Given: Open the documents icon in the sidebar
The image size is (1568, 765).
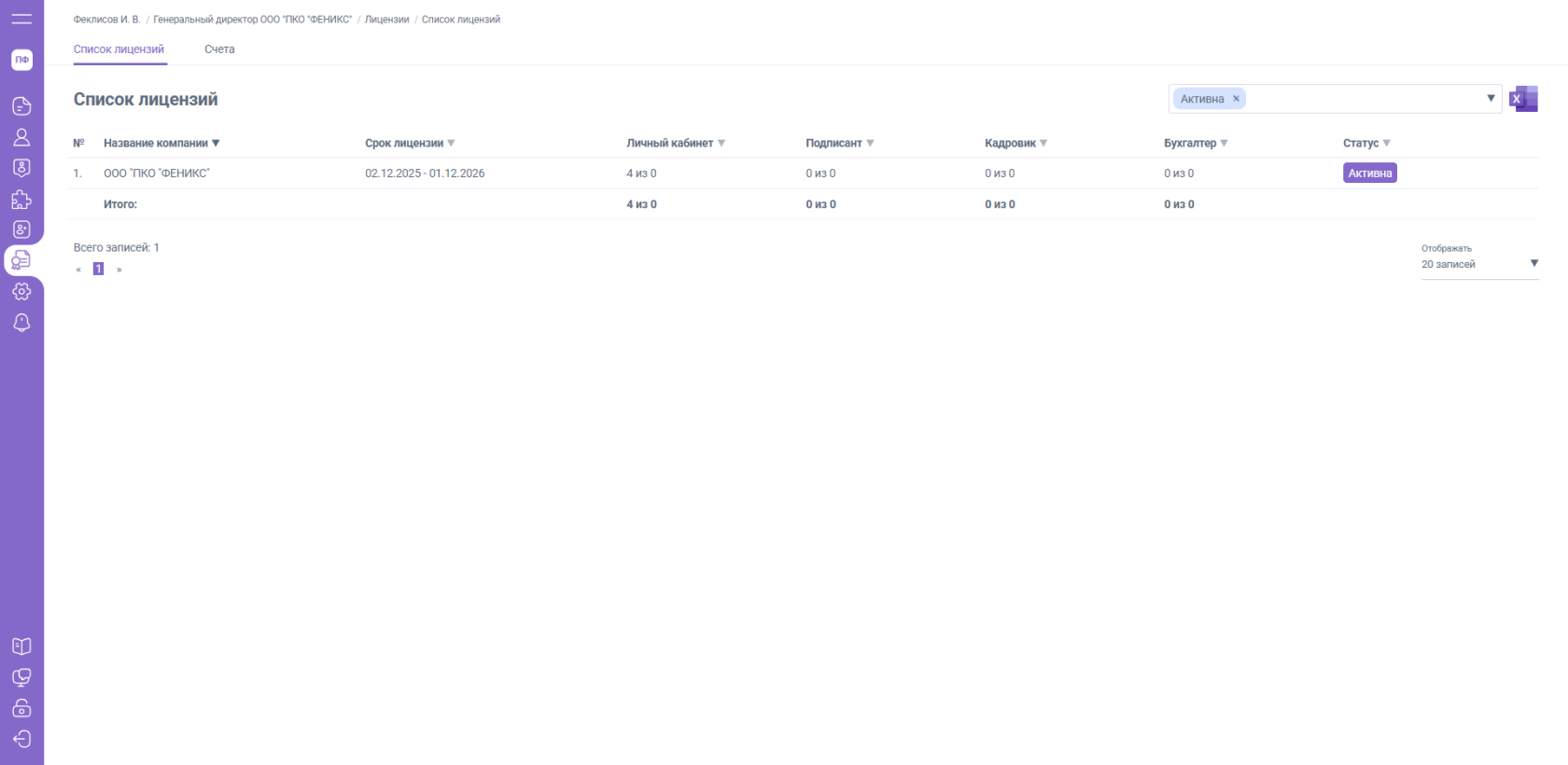Looking at the screenshot, I should point(21,106).
